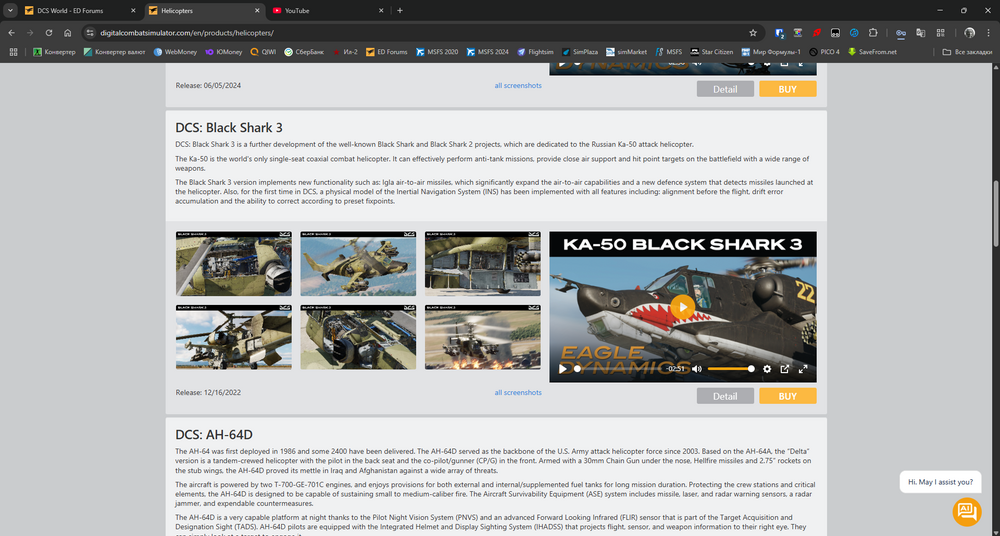Viewport: 1000px width, 536px height.
Task: Open the Flightsim bookmark
Action: [x=536, y=52]
